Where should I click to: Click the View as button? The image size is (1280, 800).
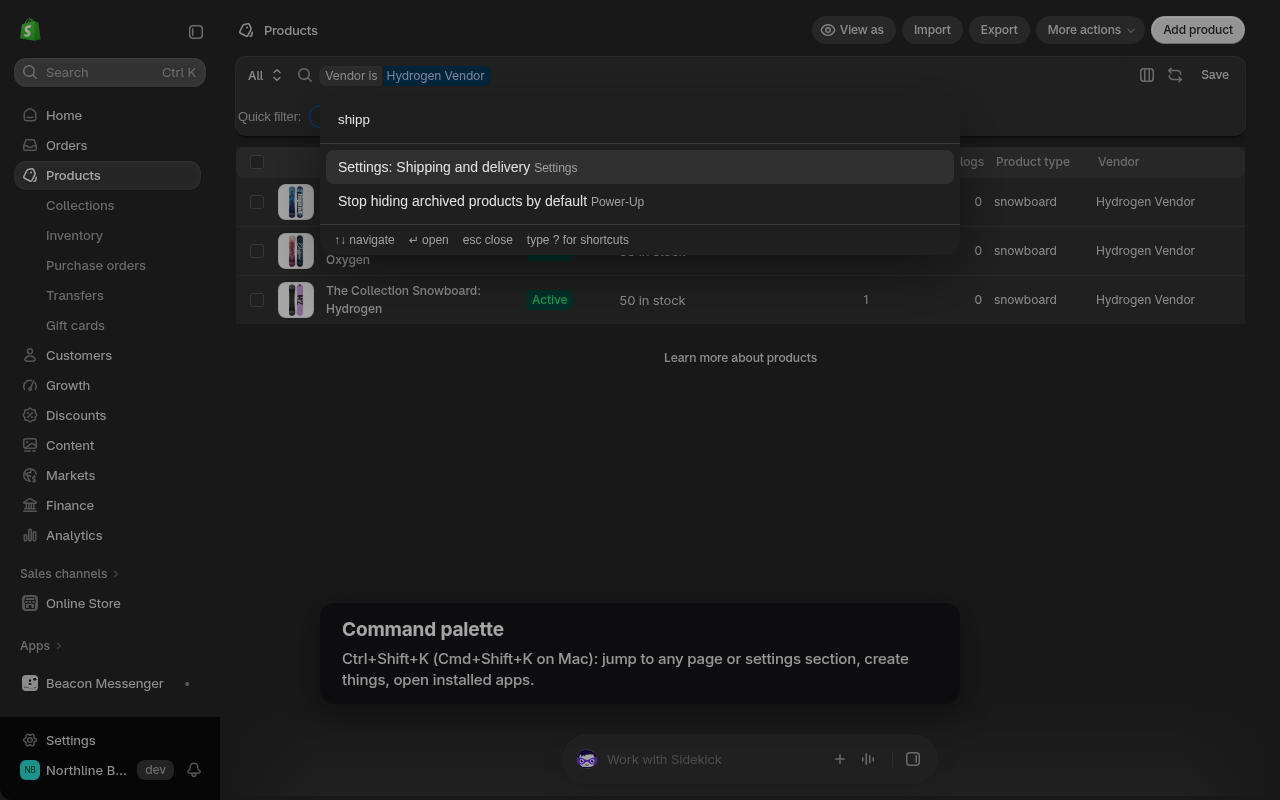pos(853,30)
